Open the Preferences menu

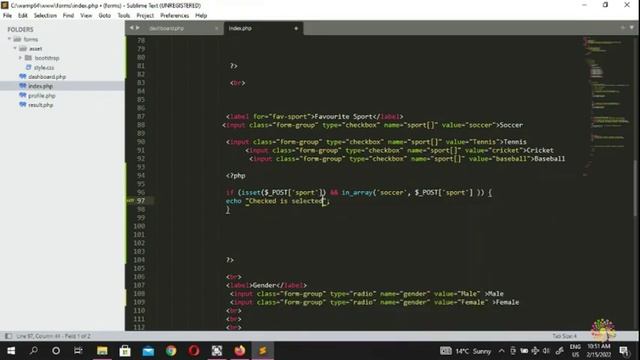[174, 16]
